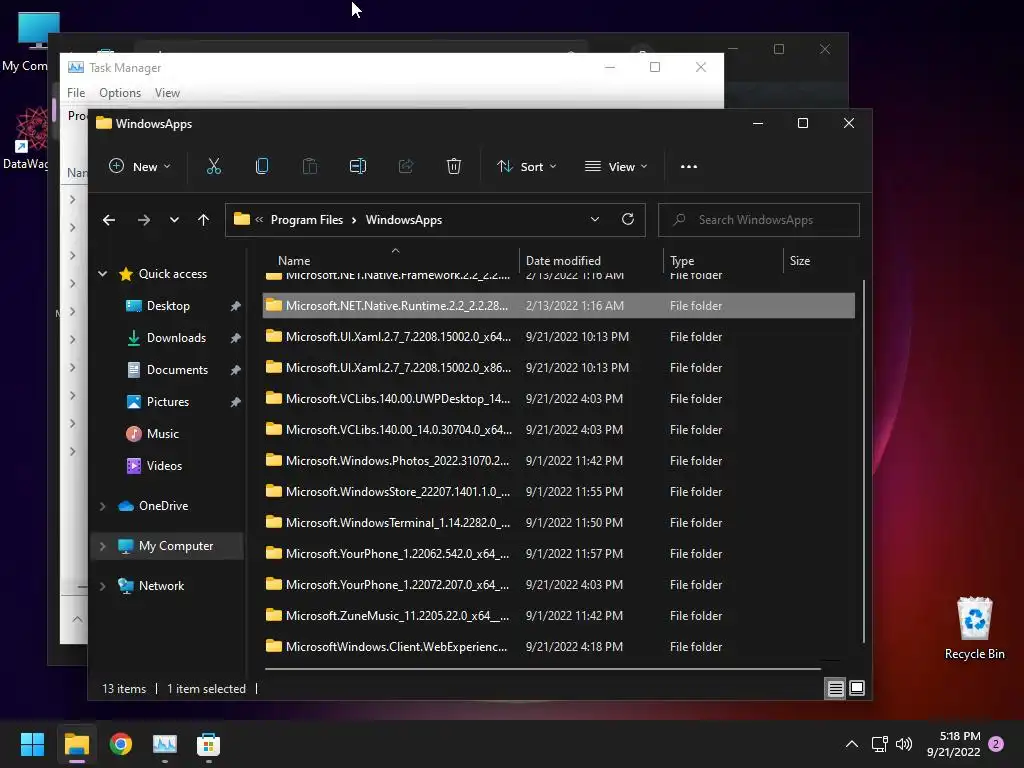Show hidden tray icons chevron
Image resolution: width=1024 pixels, height=768 pixels.
[x=852, y=744]
